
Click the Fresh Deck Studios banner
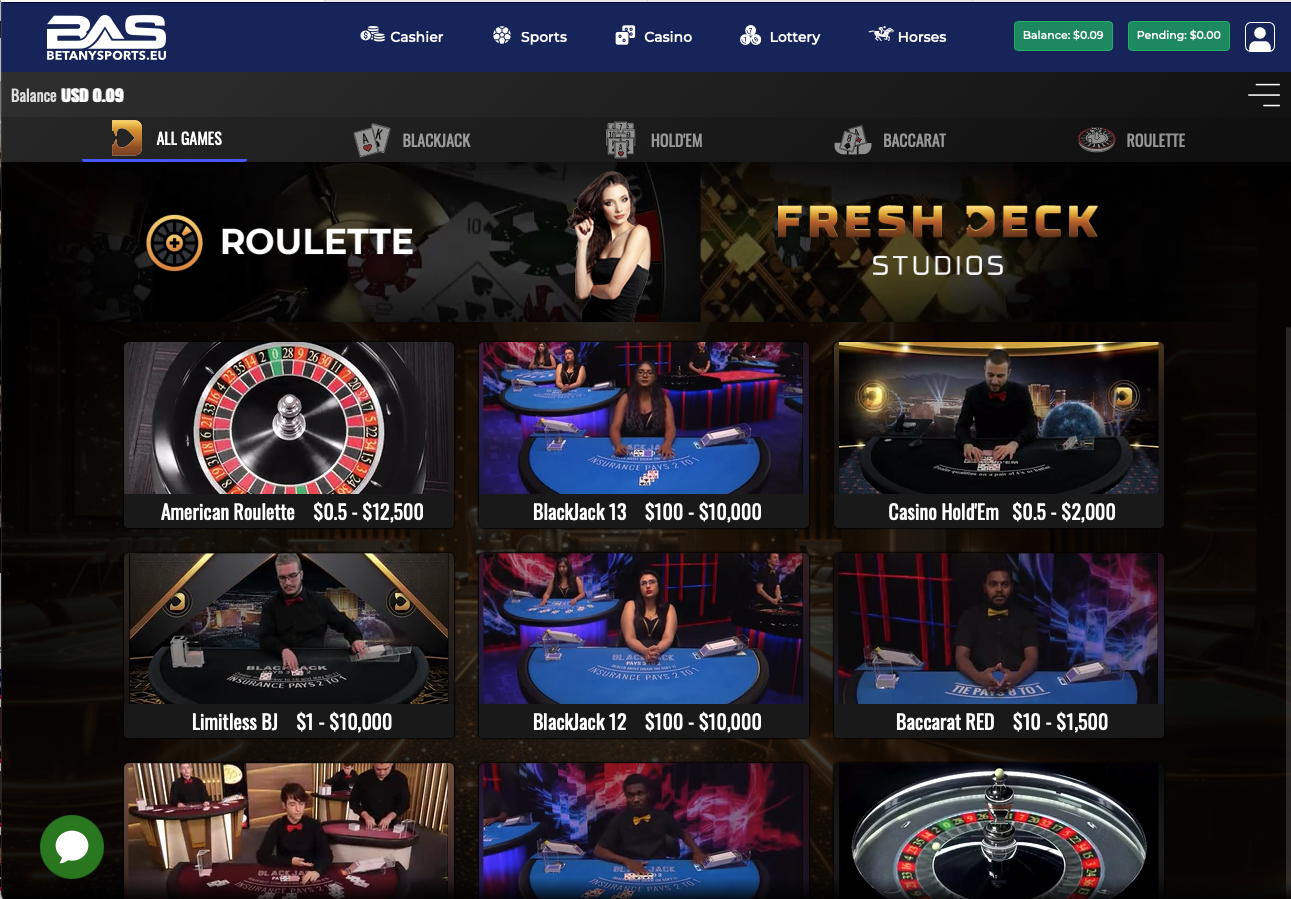tap(936, 241)
